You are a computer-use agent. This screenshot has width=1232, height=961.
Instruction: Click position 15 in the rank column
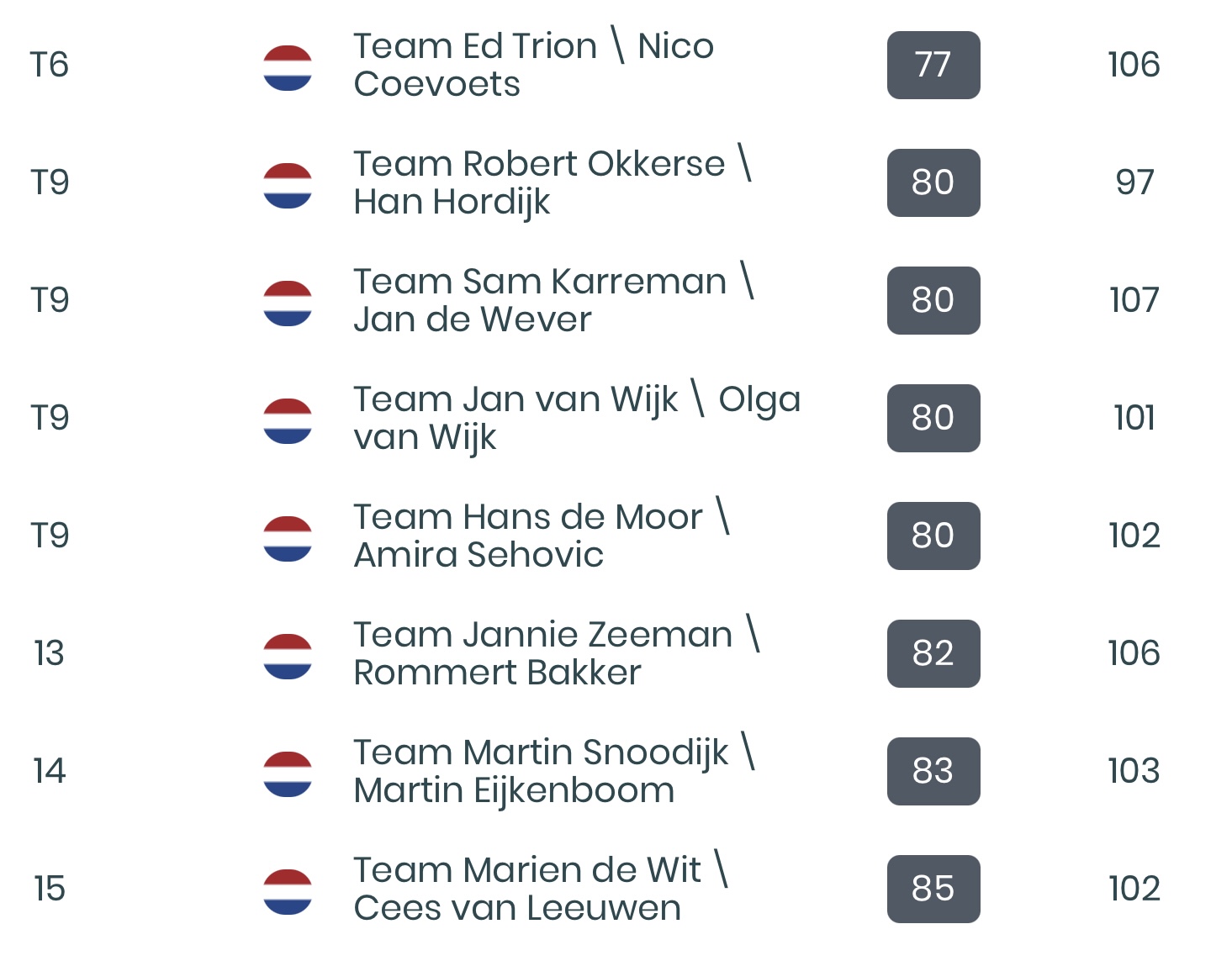50,889
